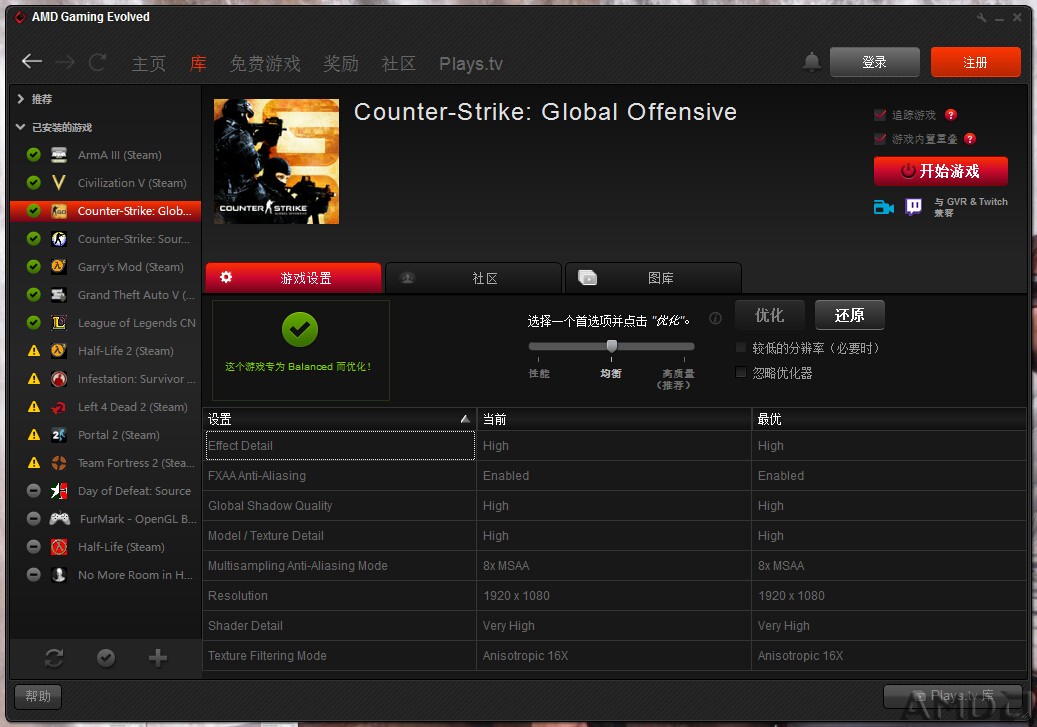Viewport: 1037px width, 727px height.
Task: Click the 登录 button
Action: 874,62
